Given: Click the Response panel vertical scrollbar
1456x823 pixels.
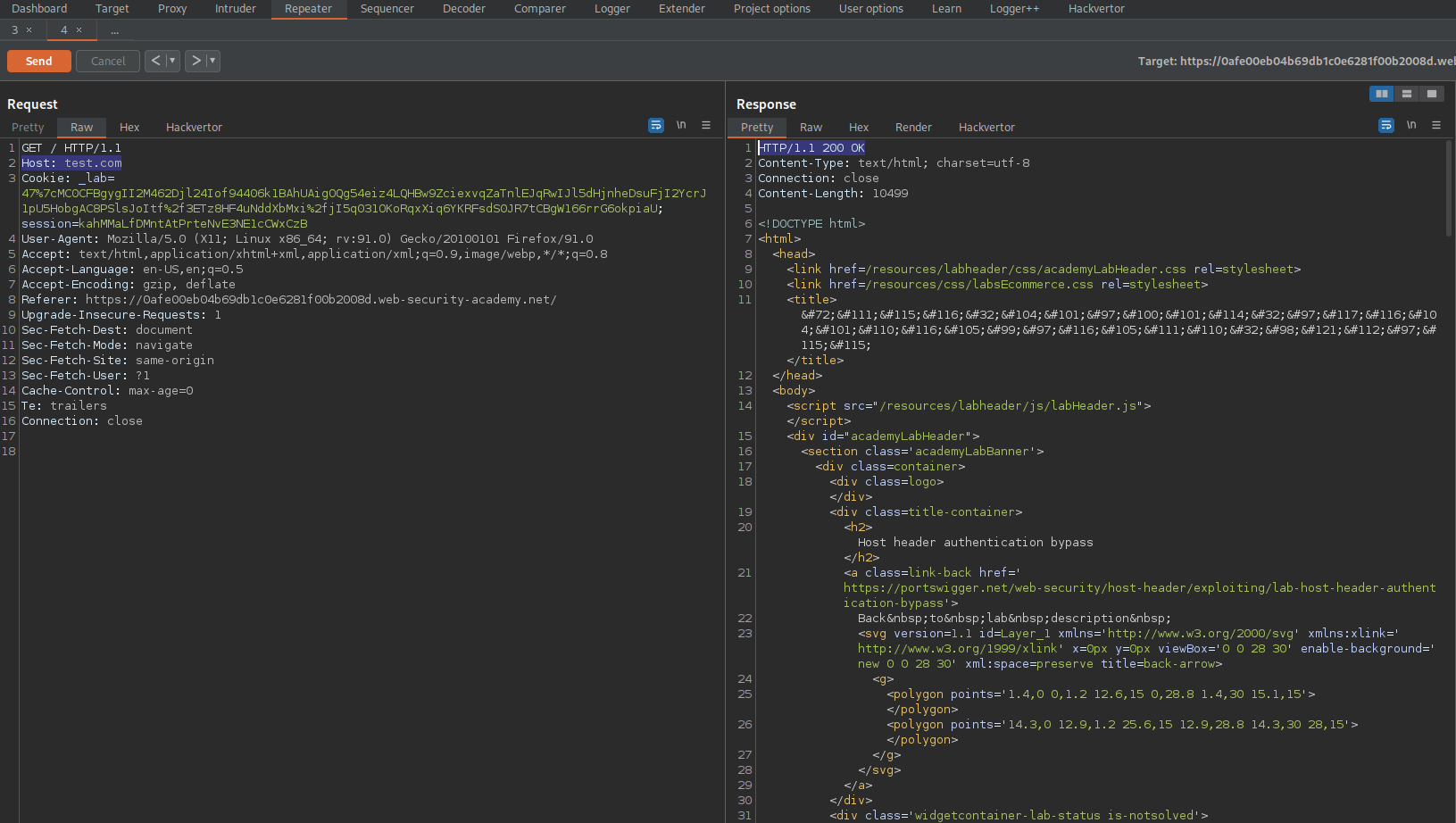Looking at the screenshot, I should 1448,187.
